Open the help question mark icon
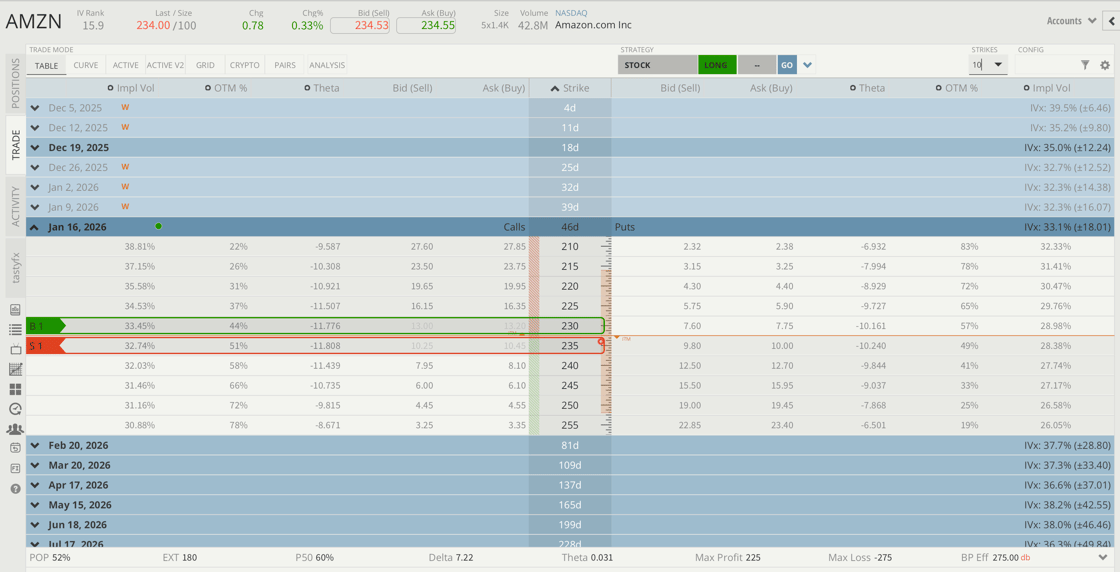Image resolution: width=1120 pixels, height=572 pixels. pyautogui.click(x=15, y=489)
